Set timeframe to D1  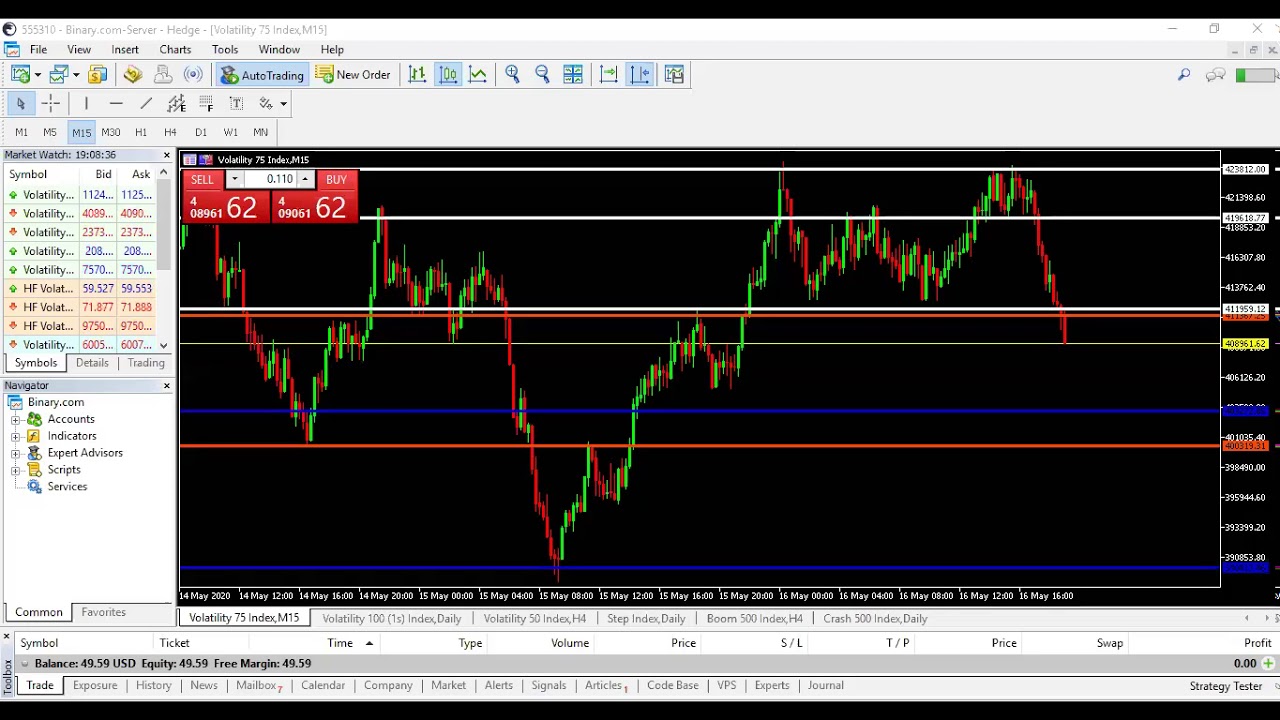click(x=201, y=132)
